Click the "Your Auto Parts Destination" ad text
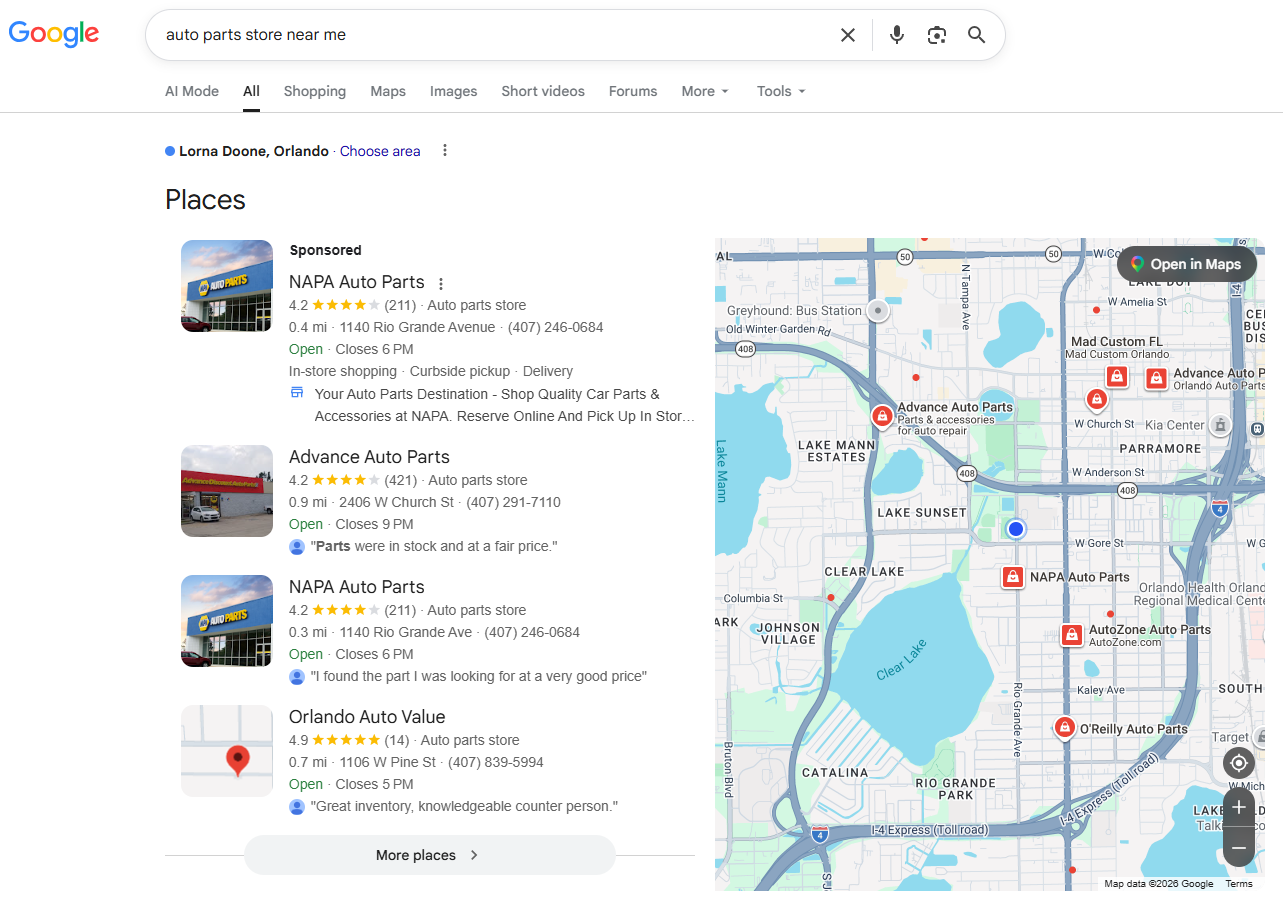1283x917 pixels. point(505,405)
